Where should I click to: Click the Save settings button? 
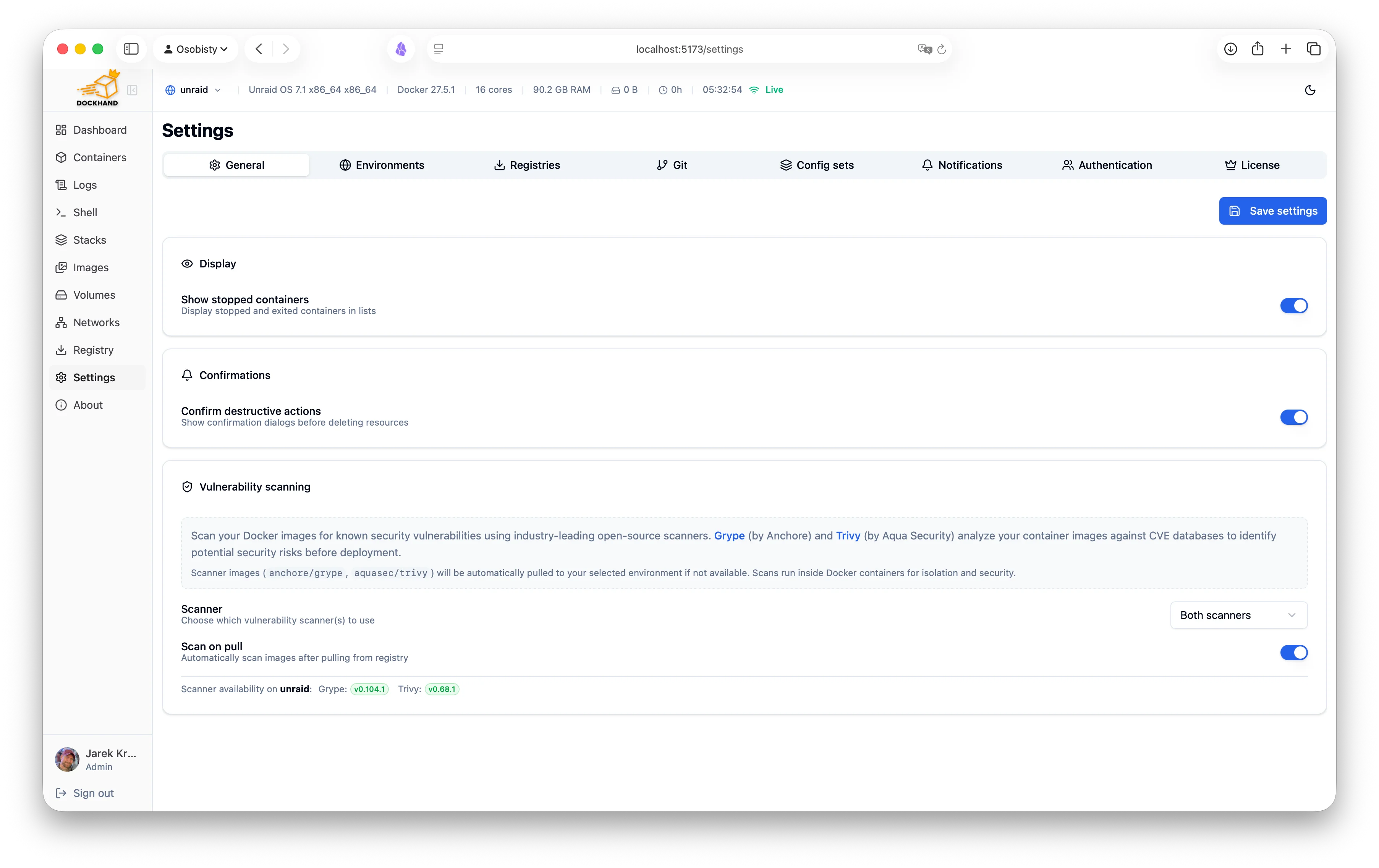coord(1272,211)
